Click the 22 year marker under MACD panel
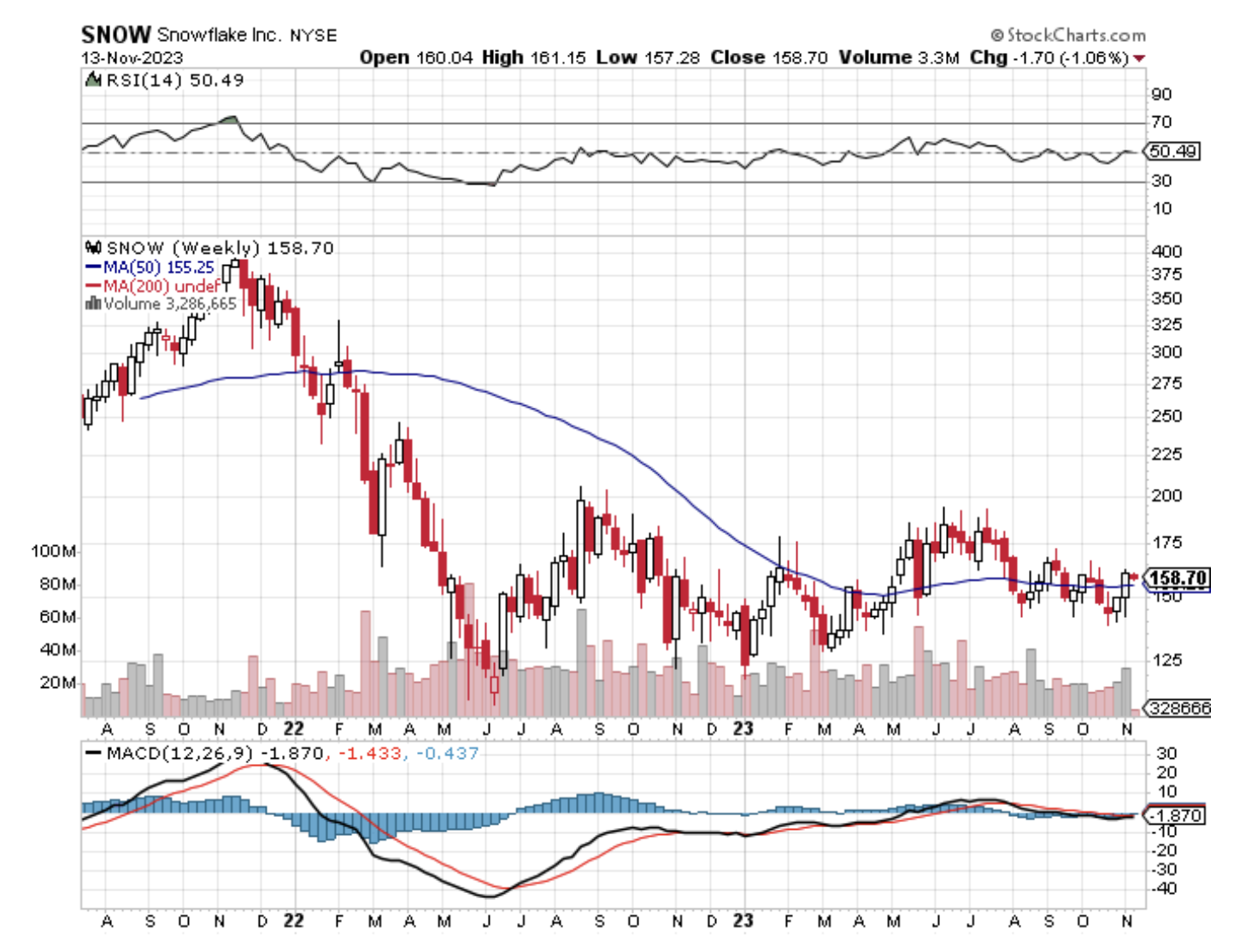The image size is (1234, 952). 293,920
